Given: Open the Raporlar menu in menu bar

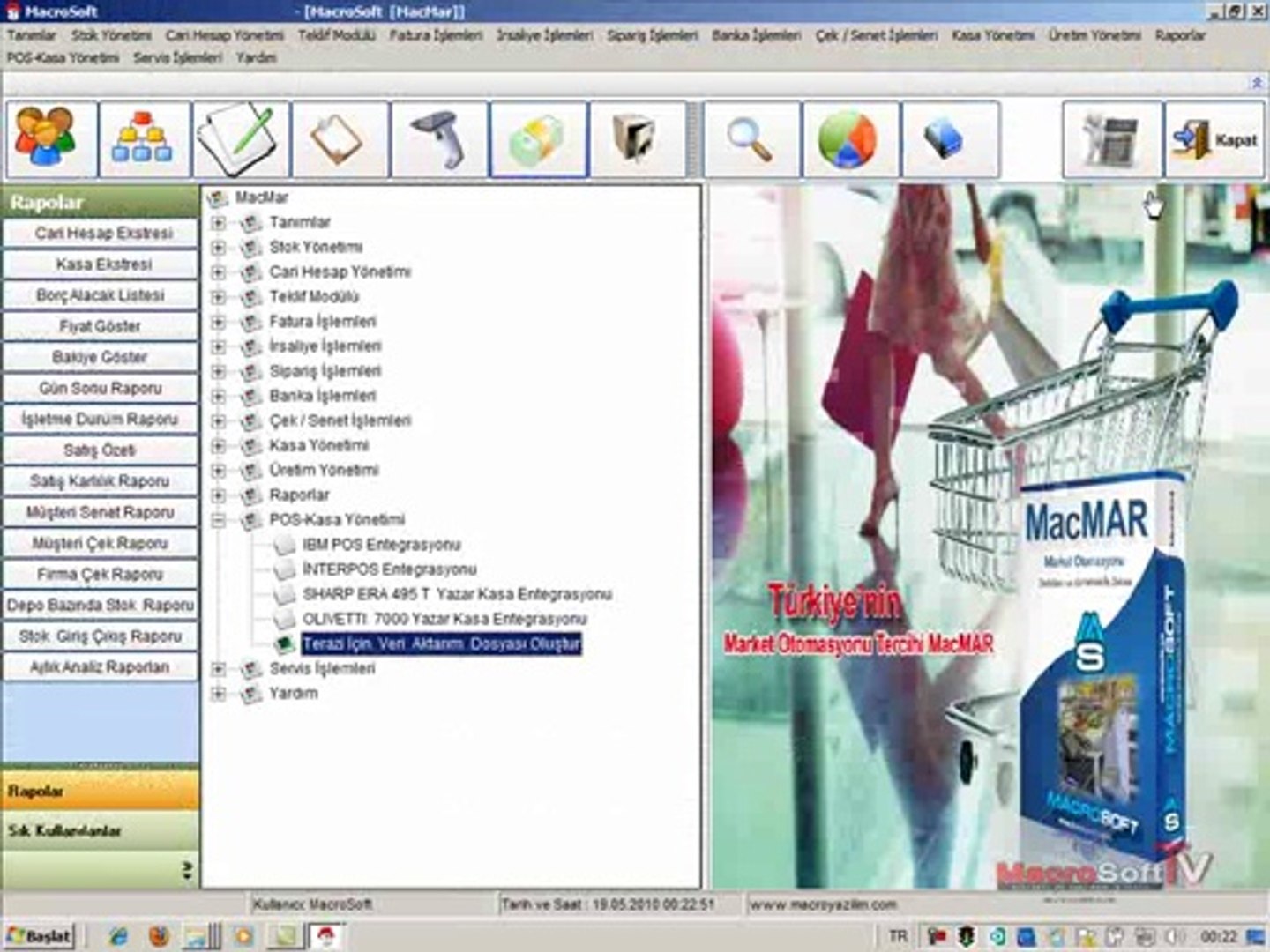Looking at the screenshot, I should [x=1180, y=35].
